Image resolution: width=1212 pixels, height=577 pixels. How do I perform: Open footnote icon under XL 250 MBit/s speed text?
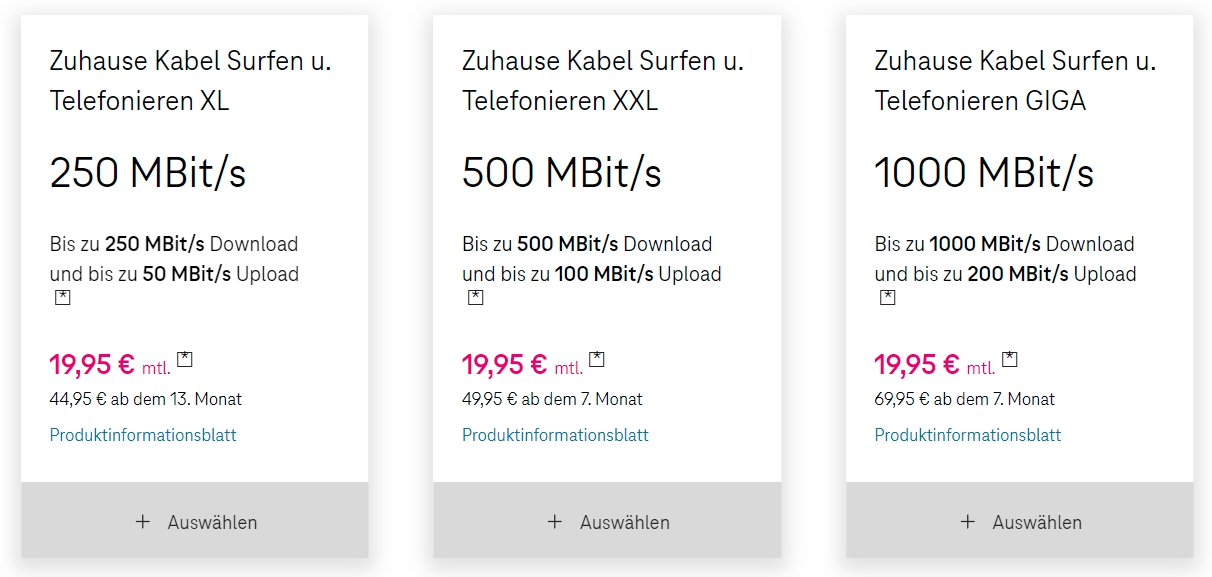(63, 297)
